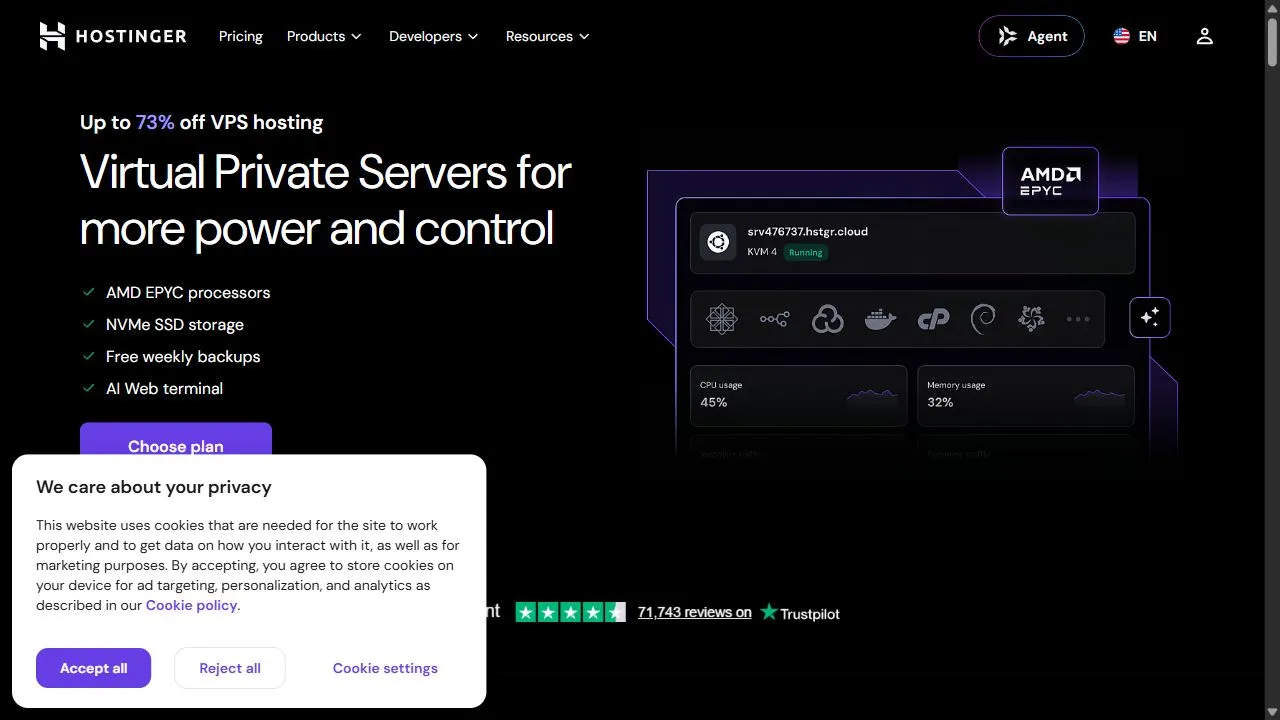Image resolution: width=1280 pixels, height=720 pixels.
Task: Click the Docker whale icon
Action: [880, 320]
